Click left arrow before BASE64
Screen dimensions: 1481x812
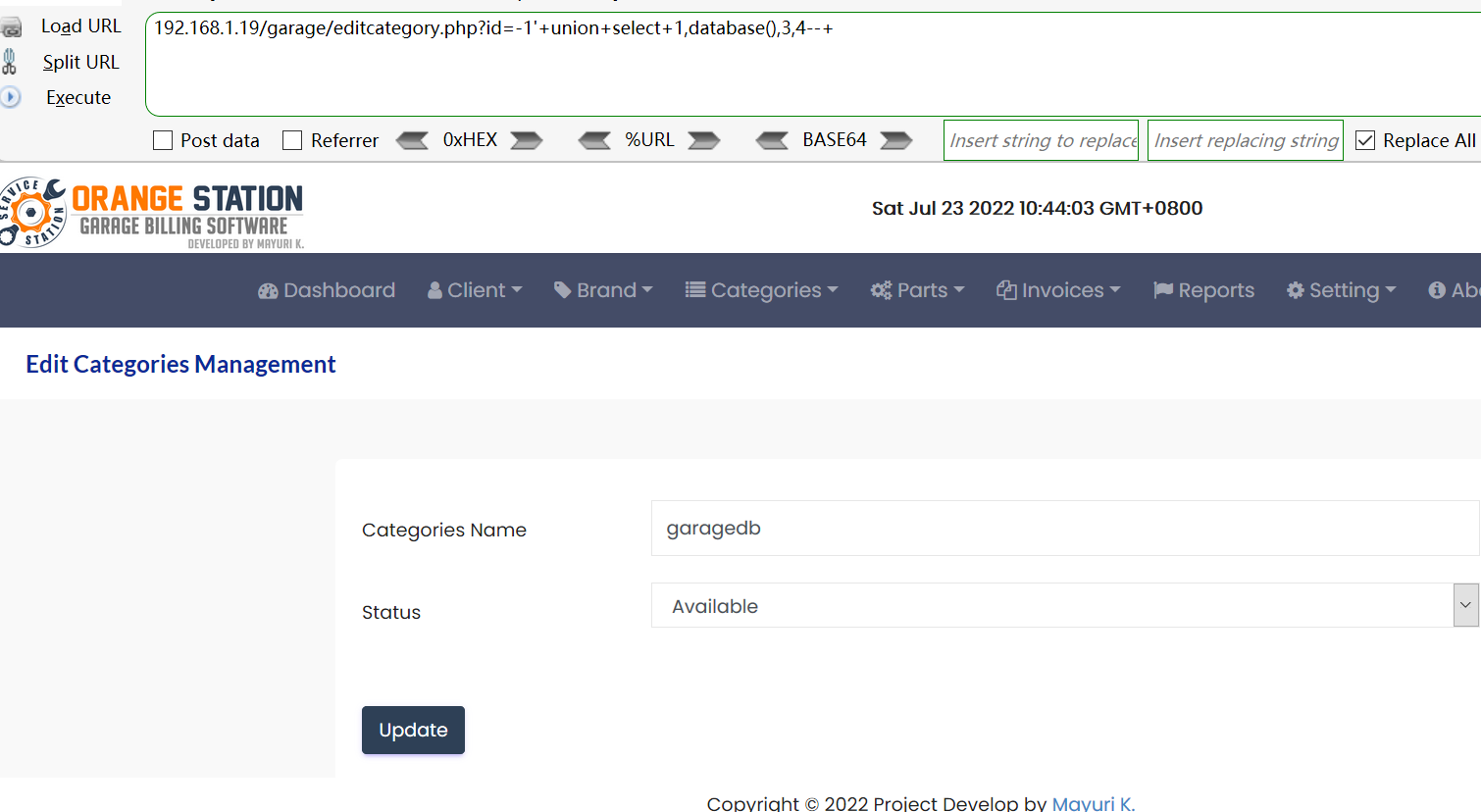tap(772, 140)
